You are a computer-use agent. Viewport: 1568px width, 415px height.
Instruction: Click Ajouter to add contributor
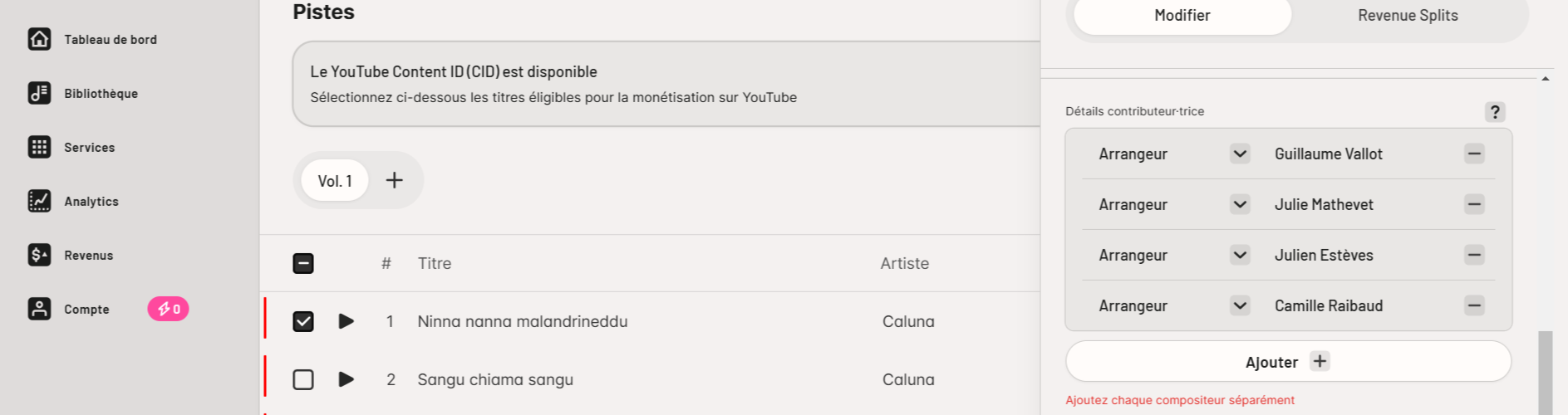1288,361
